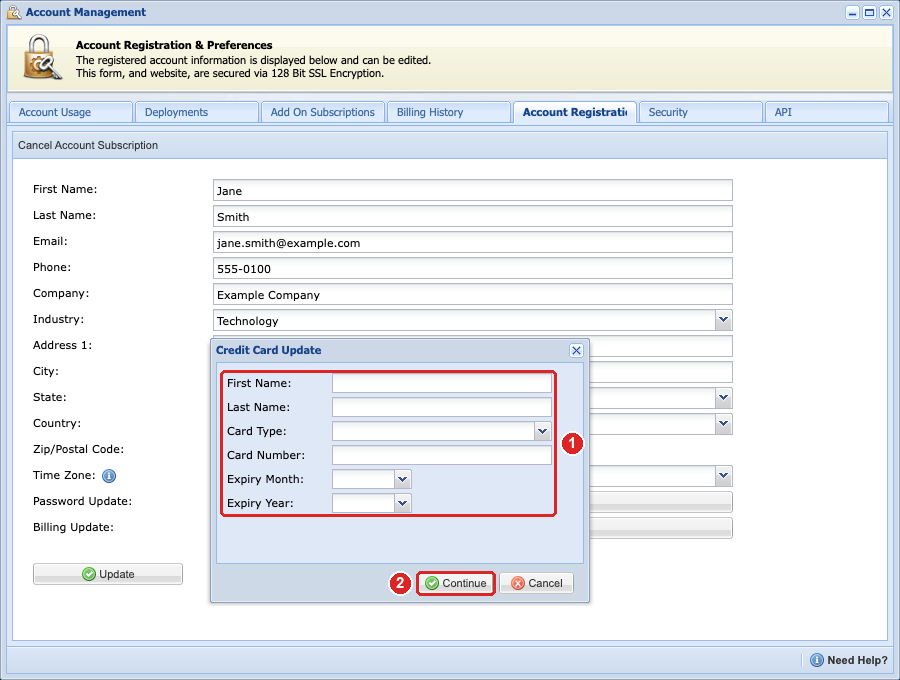Open the Security tab
The width and height of the screenshot is (900, 680).
click(700, 112)
